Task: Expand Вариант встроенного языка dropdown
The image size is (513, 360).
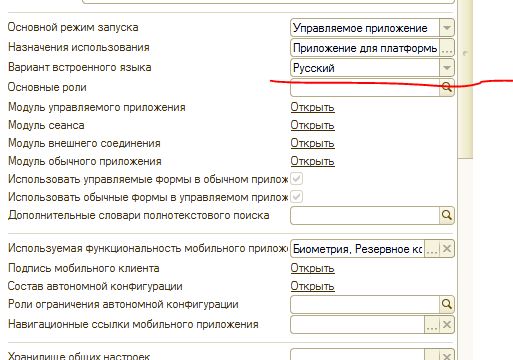Action: 447,68
